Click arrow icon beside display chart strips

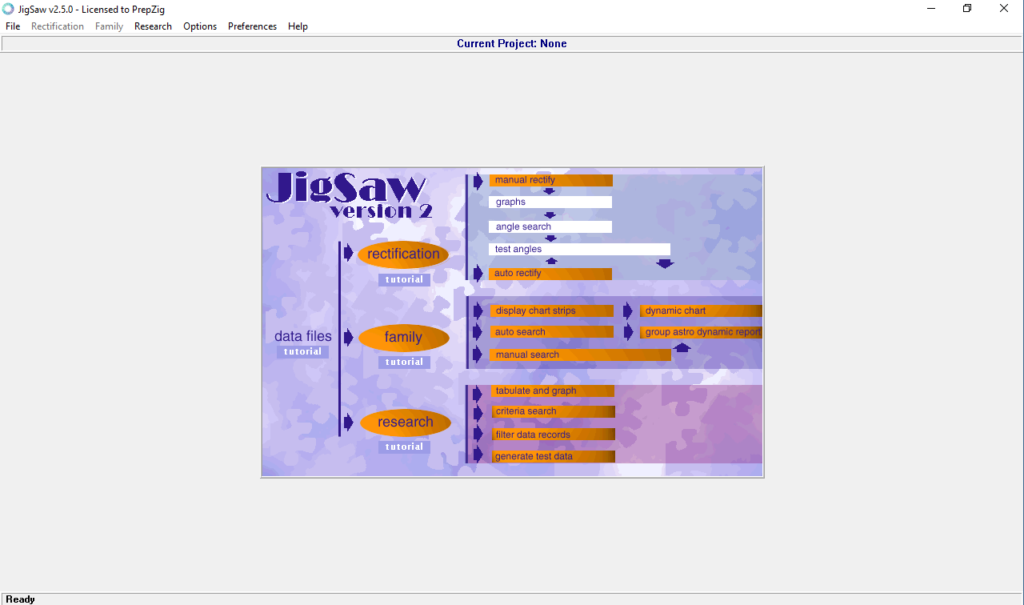[478, 311]
